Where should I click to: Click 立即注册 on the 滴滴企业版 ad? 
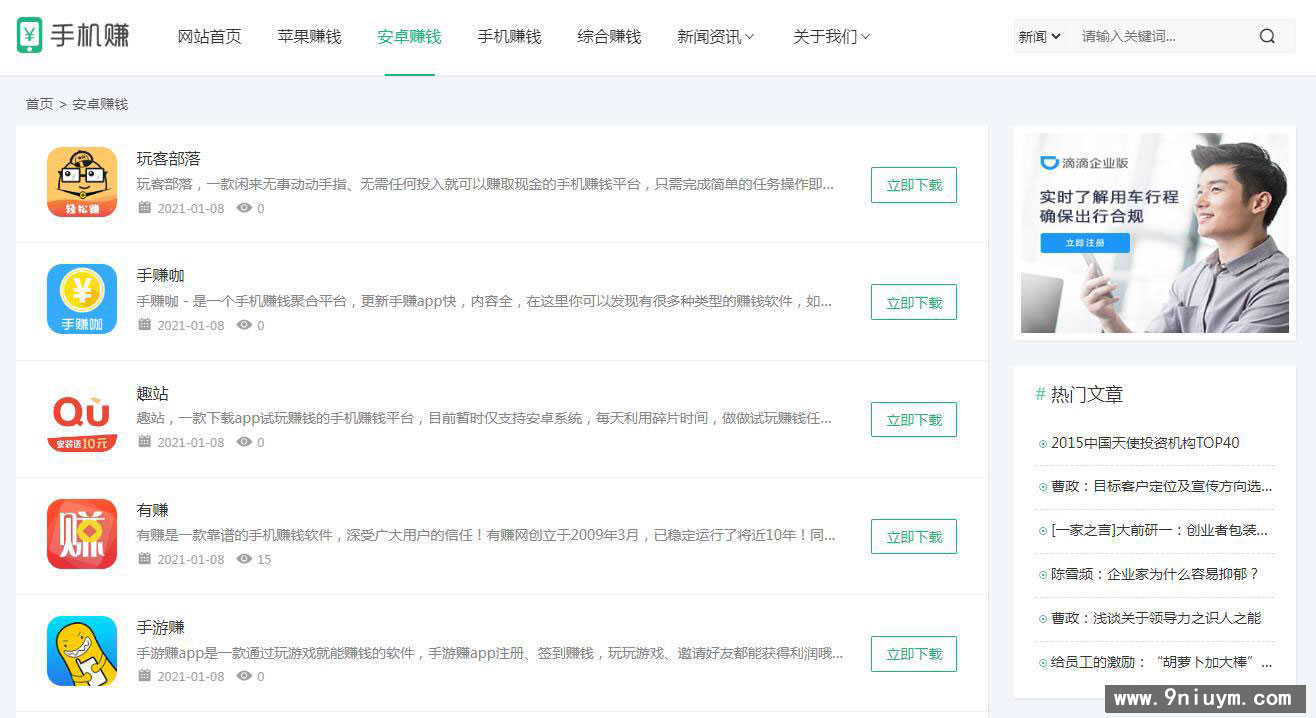point(1084,243)
